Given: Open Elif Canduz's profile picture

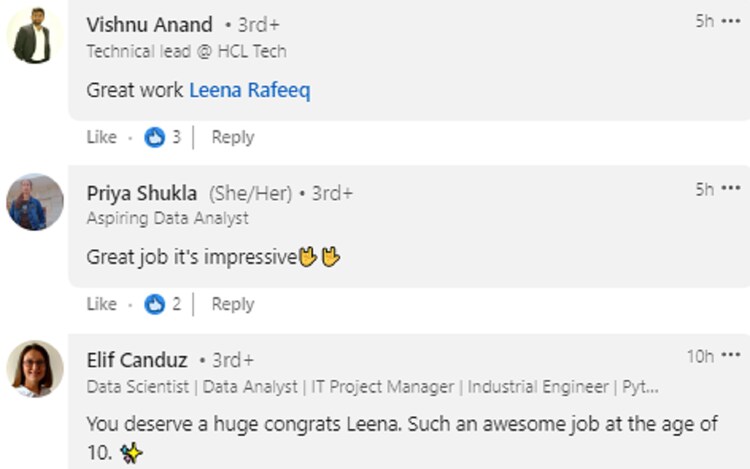Looking at the screenshot, I should (33, 369).
